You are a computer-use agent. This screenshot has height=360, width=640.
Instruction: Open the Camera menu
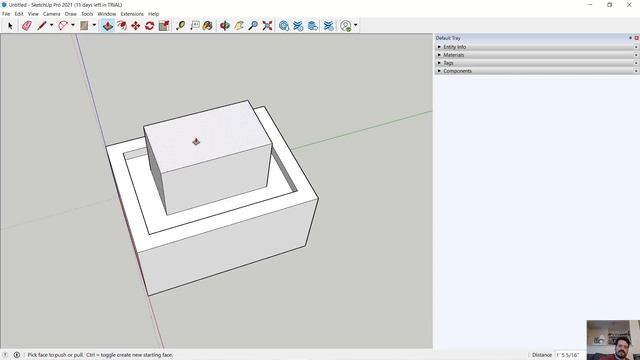point(51,14)
